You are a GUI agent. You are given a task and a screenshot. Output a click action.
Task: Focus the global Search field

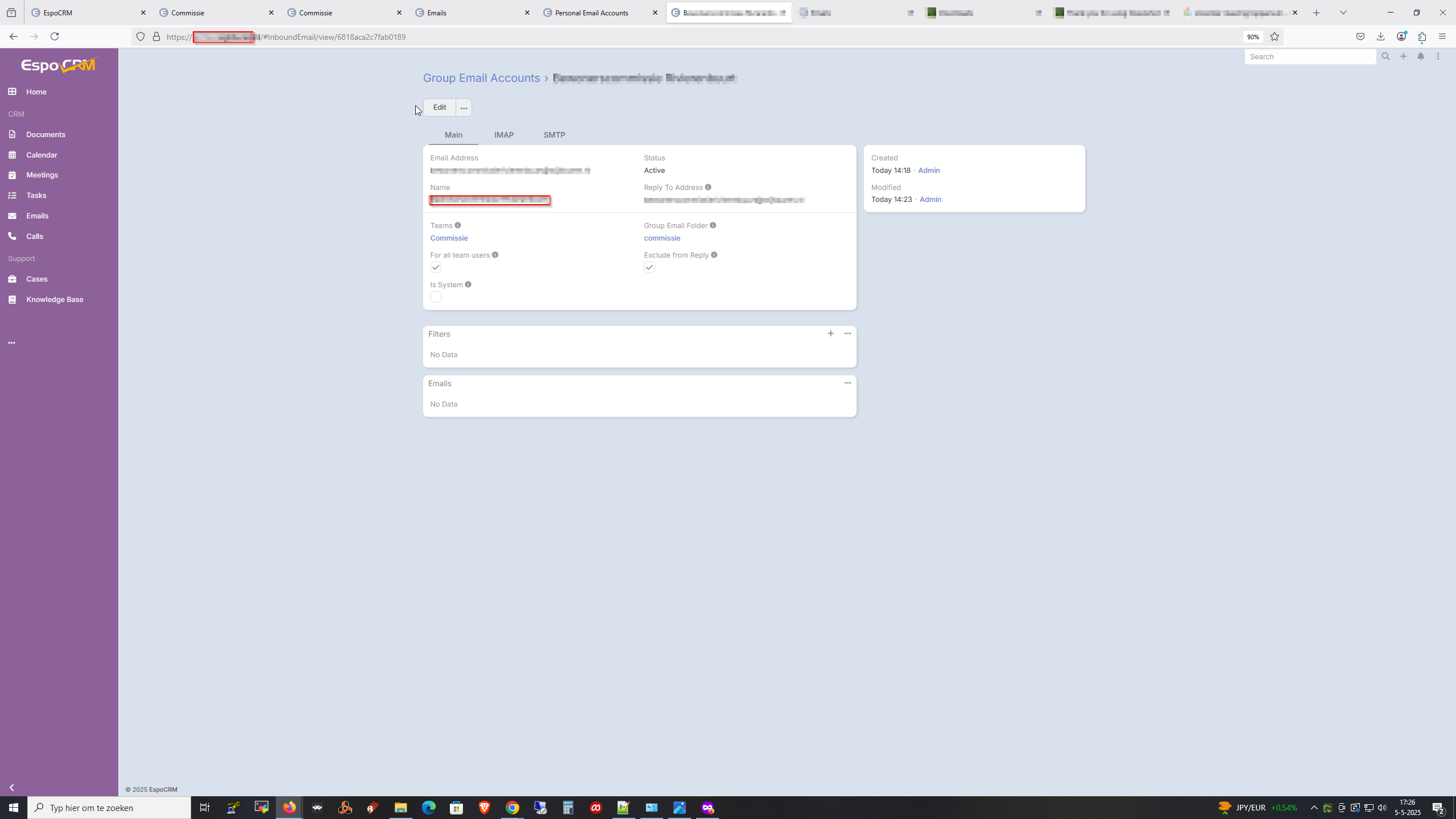click(x=1310, y=56)
